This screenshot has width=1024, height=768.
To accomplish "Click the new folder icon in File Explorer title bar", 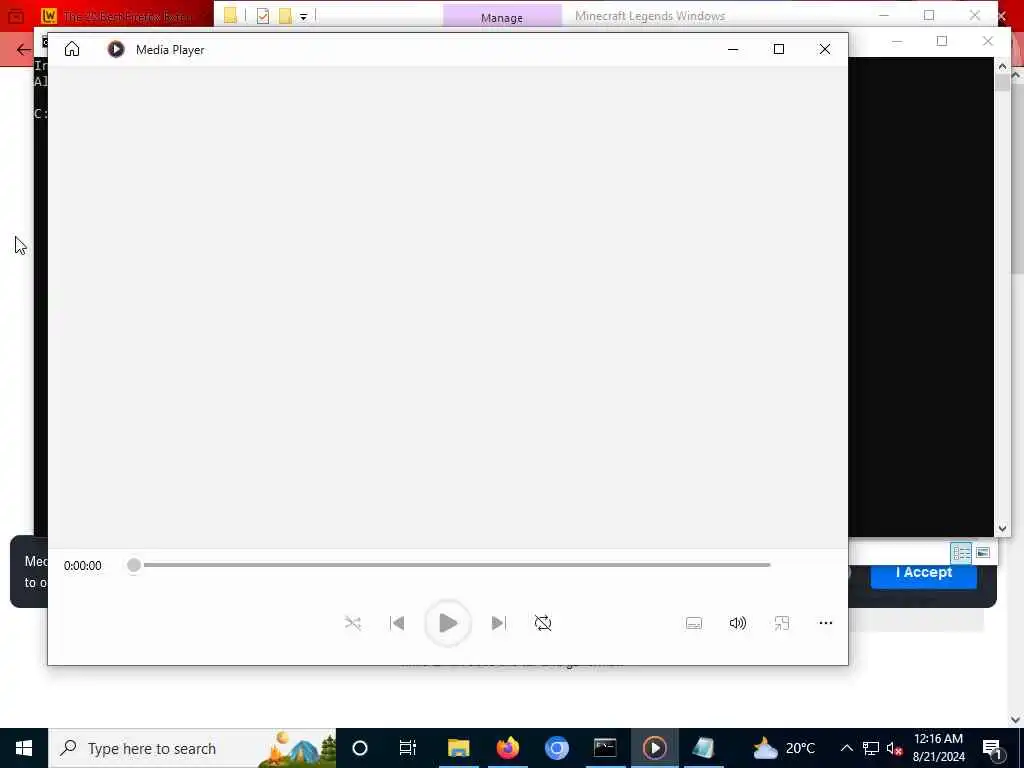I will tap(285, 16).
